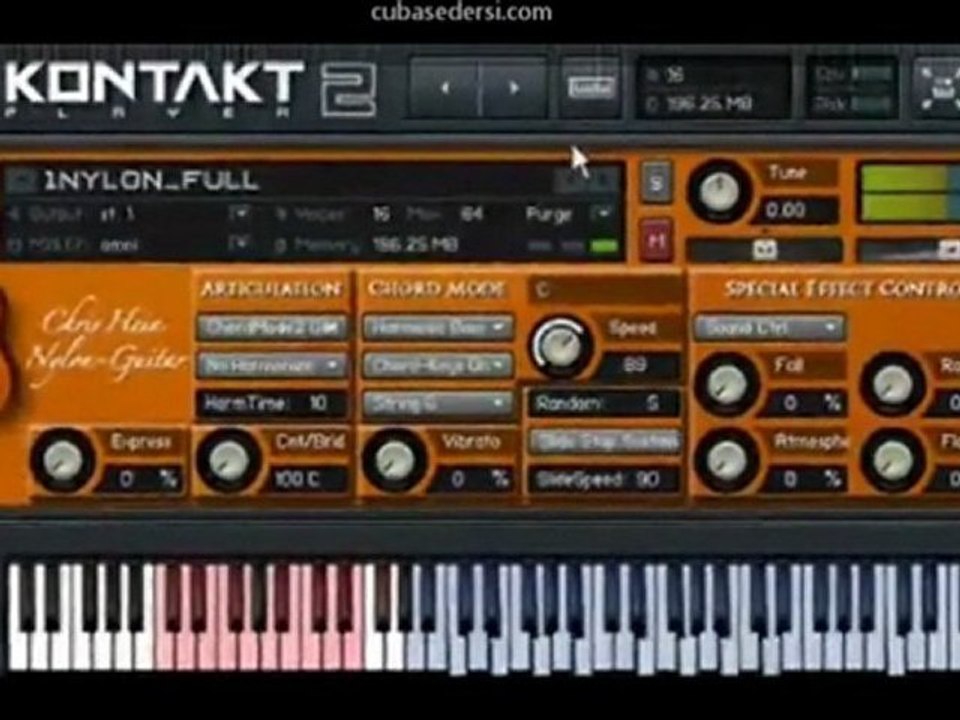Click the Express knob
Viewport: 960px width, 720px height.
tap(62, 459)
